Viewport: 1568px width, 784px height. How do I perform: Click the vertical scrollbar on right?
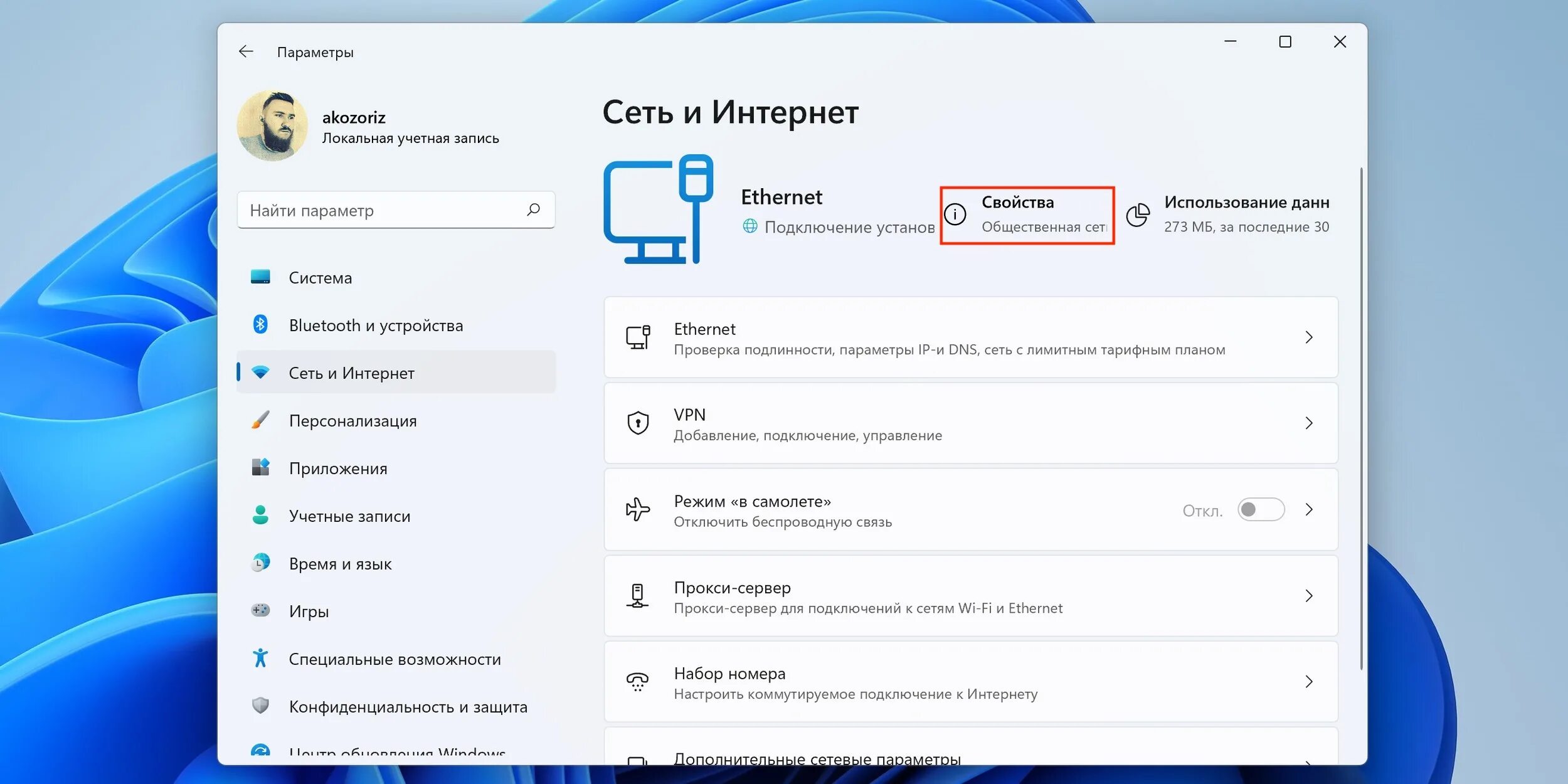click(1361, 418)
